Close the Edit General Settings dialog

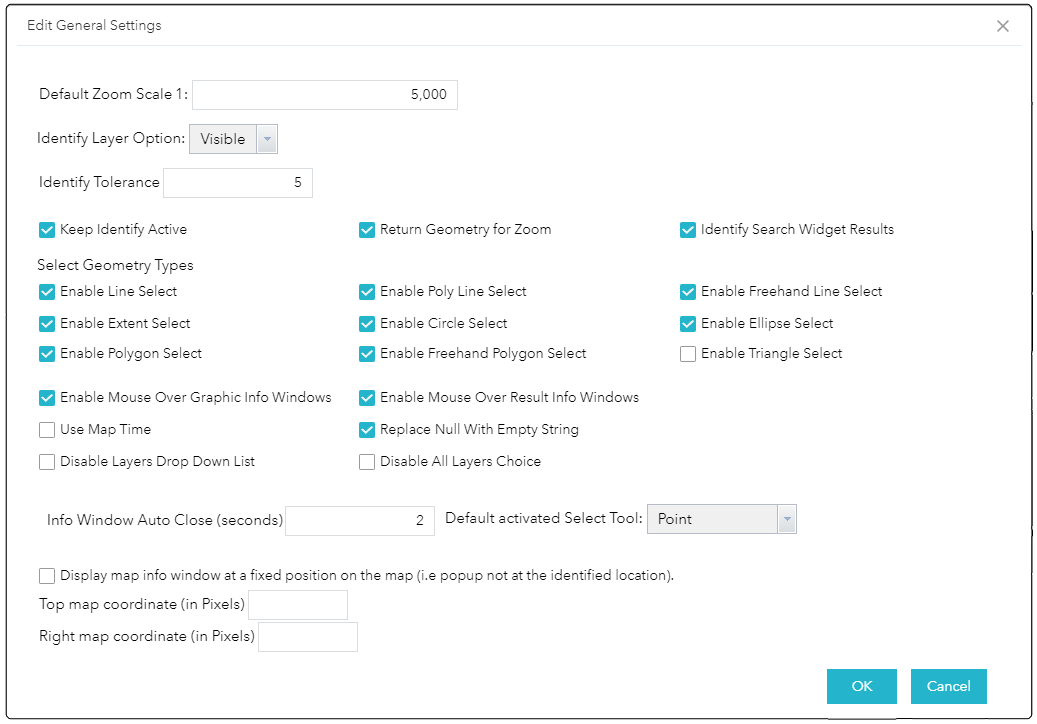click(1003, 26)
